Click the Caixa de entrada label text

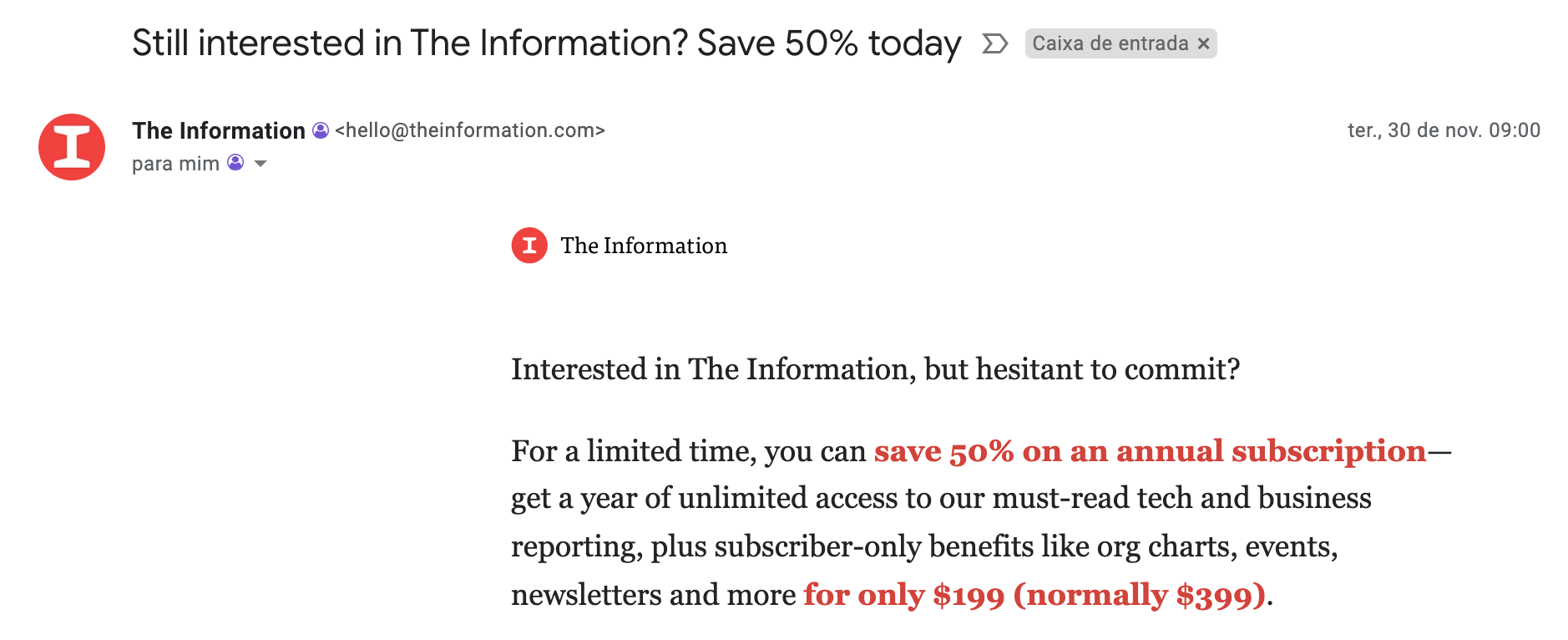coord(1110,43)
